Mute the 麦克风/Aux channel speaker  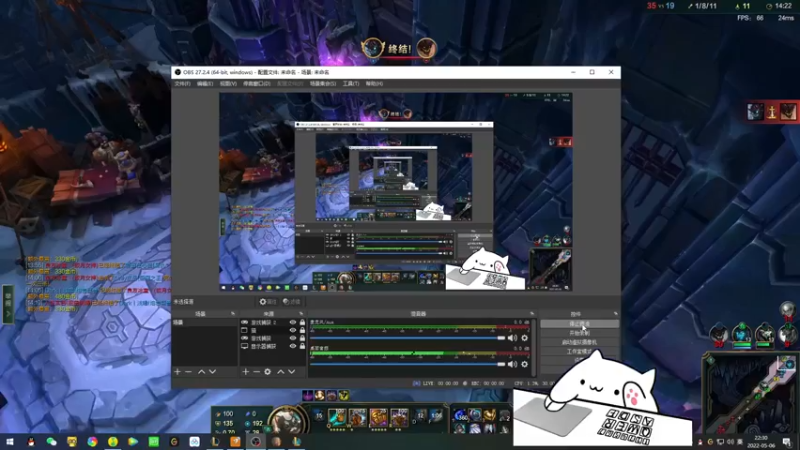point(512,338)
